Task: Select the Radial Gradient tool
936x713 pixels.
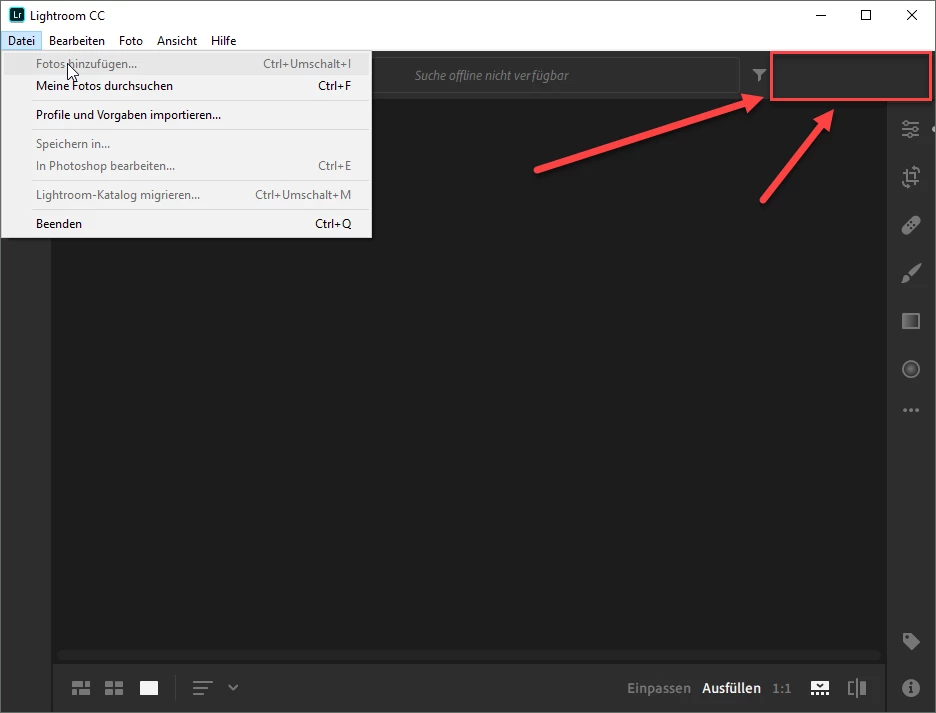Action: click(x=910, y=369)
